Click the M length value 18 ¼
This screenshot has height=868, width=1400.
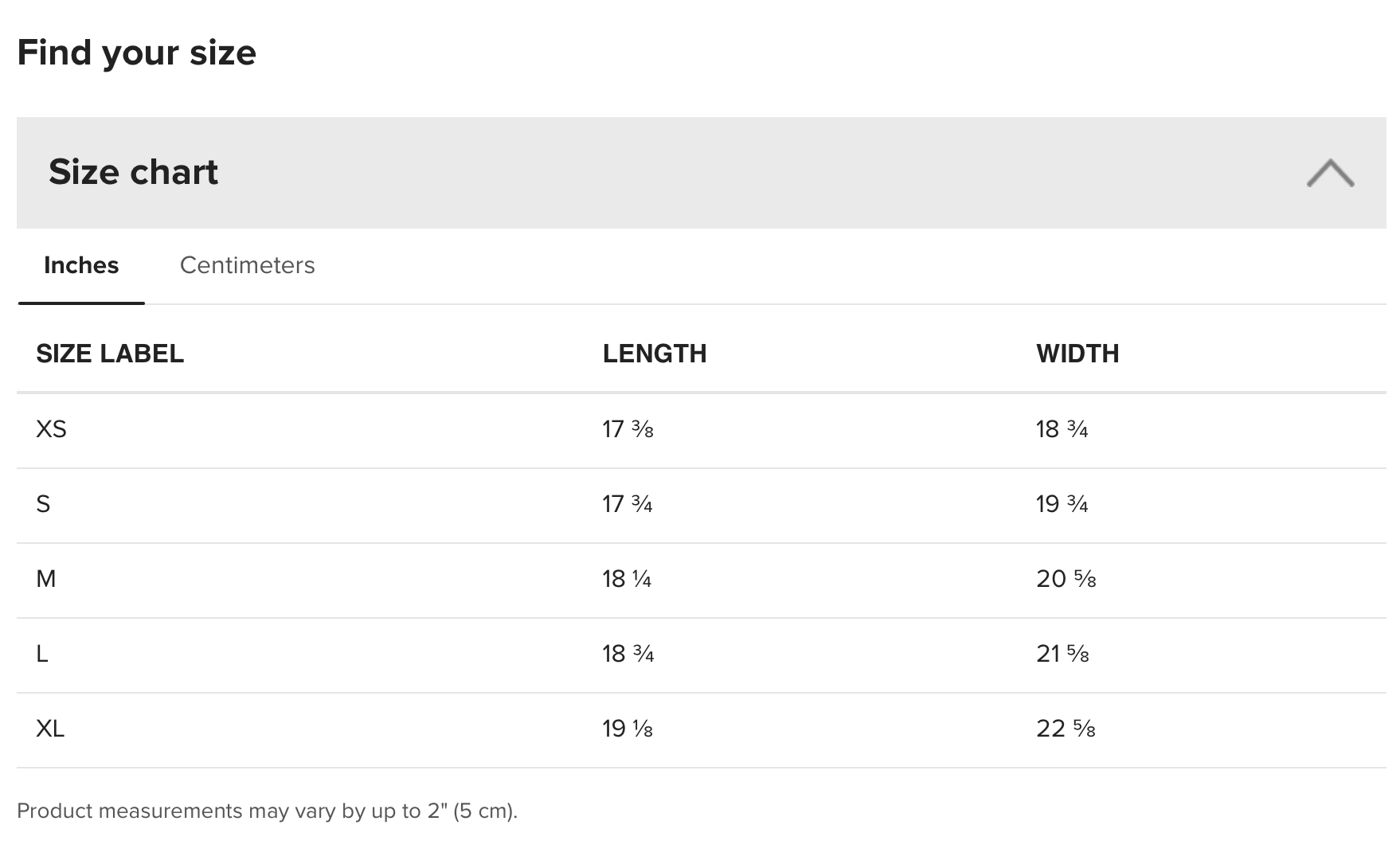pyautogui.click(x=627, y=579)
